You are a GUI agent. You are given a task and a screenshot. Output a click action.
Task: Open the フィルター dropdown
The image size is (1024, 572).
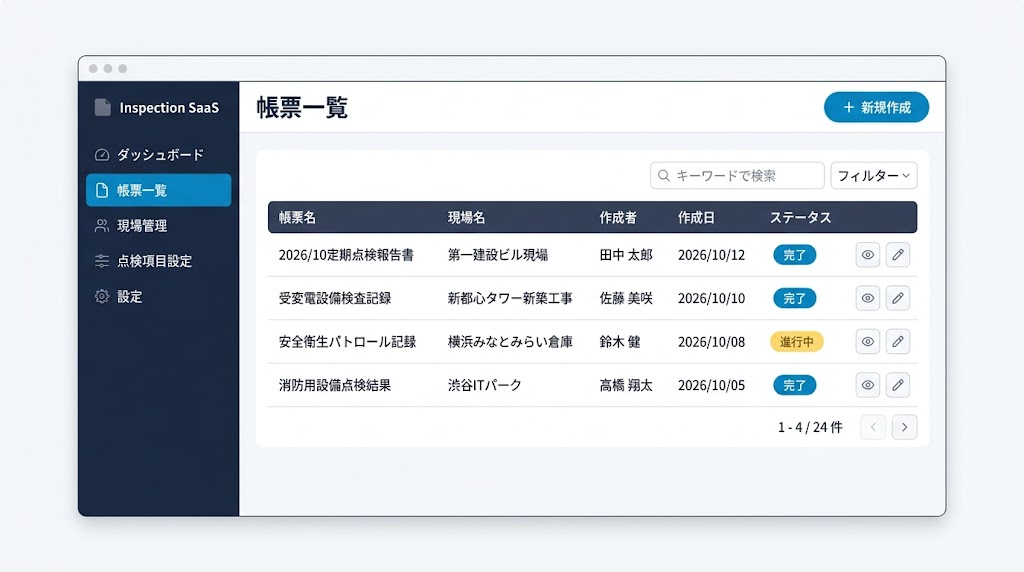(x=874, y=176)
